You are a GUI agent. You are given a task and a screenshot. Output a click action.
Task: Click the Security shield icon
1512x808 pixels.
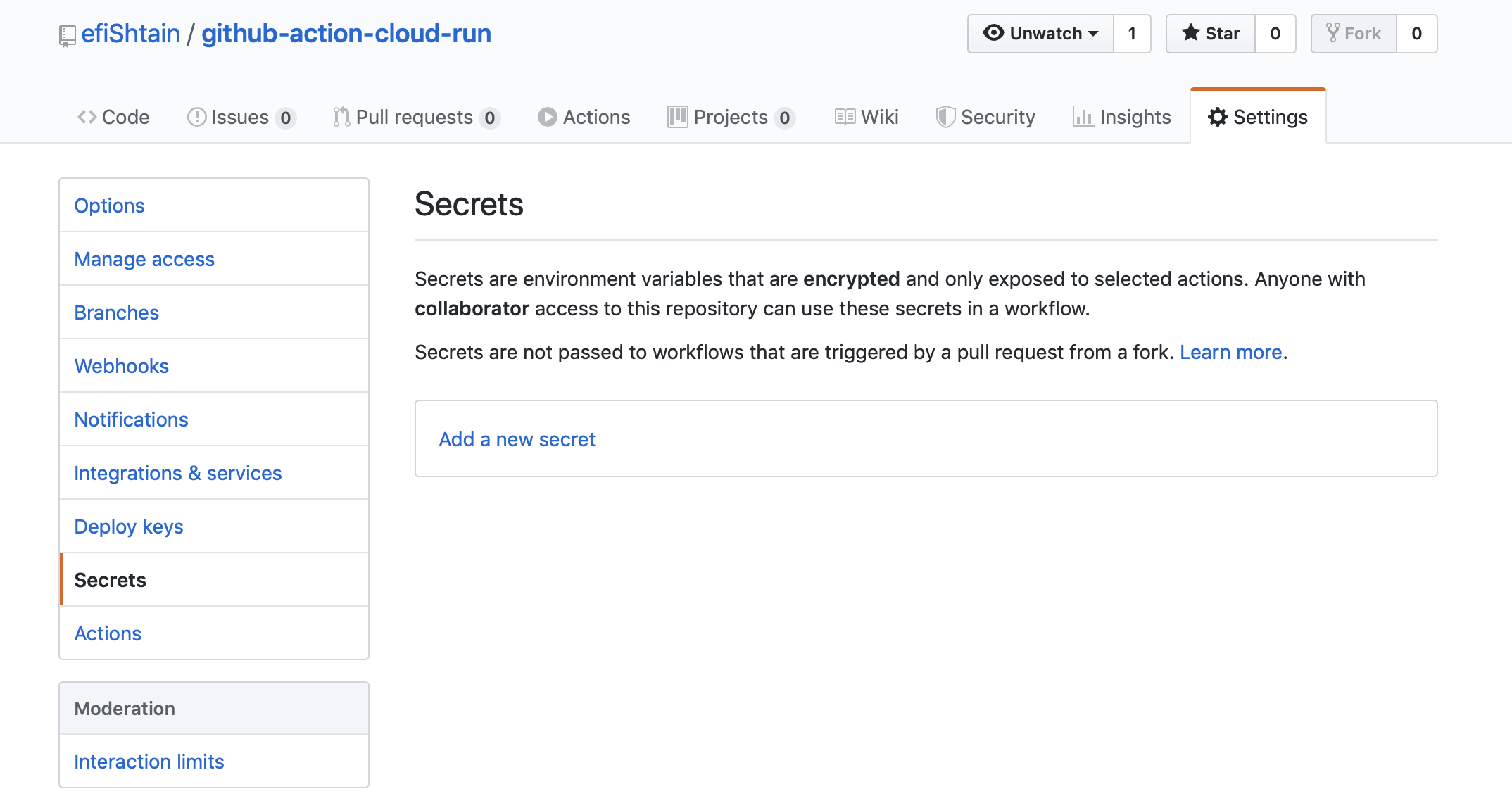click(945, 117)
